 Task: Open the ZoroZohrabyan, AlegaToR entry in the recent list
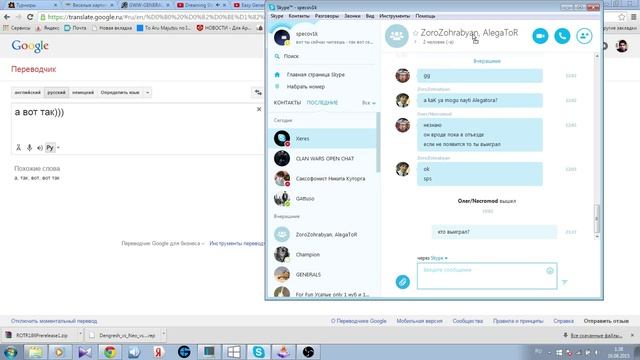[x=322, y=235]
